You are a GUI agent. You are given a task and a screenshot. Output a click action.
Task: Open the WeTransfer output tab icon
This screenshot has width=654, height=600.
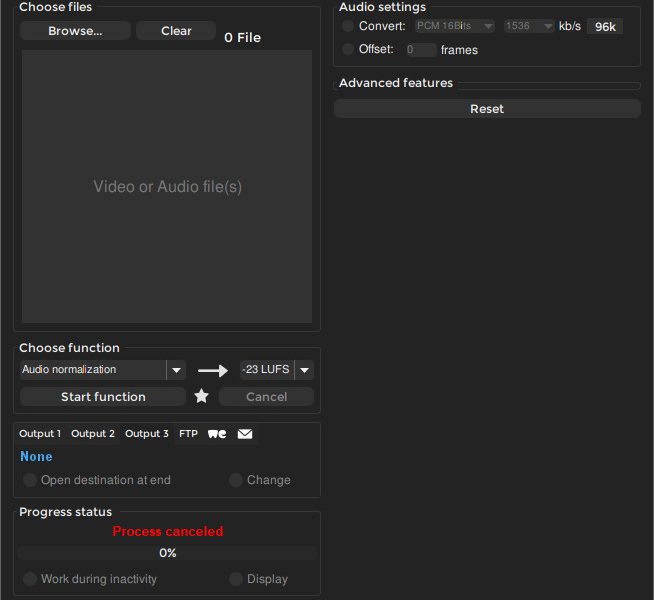click(x=217, y=434)
